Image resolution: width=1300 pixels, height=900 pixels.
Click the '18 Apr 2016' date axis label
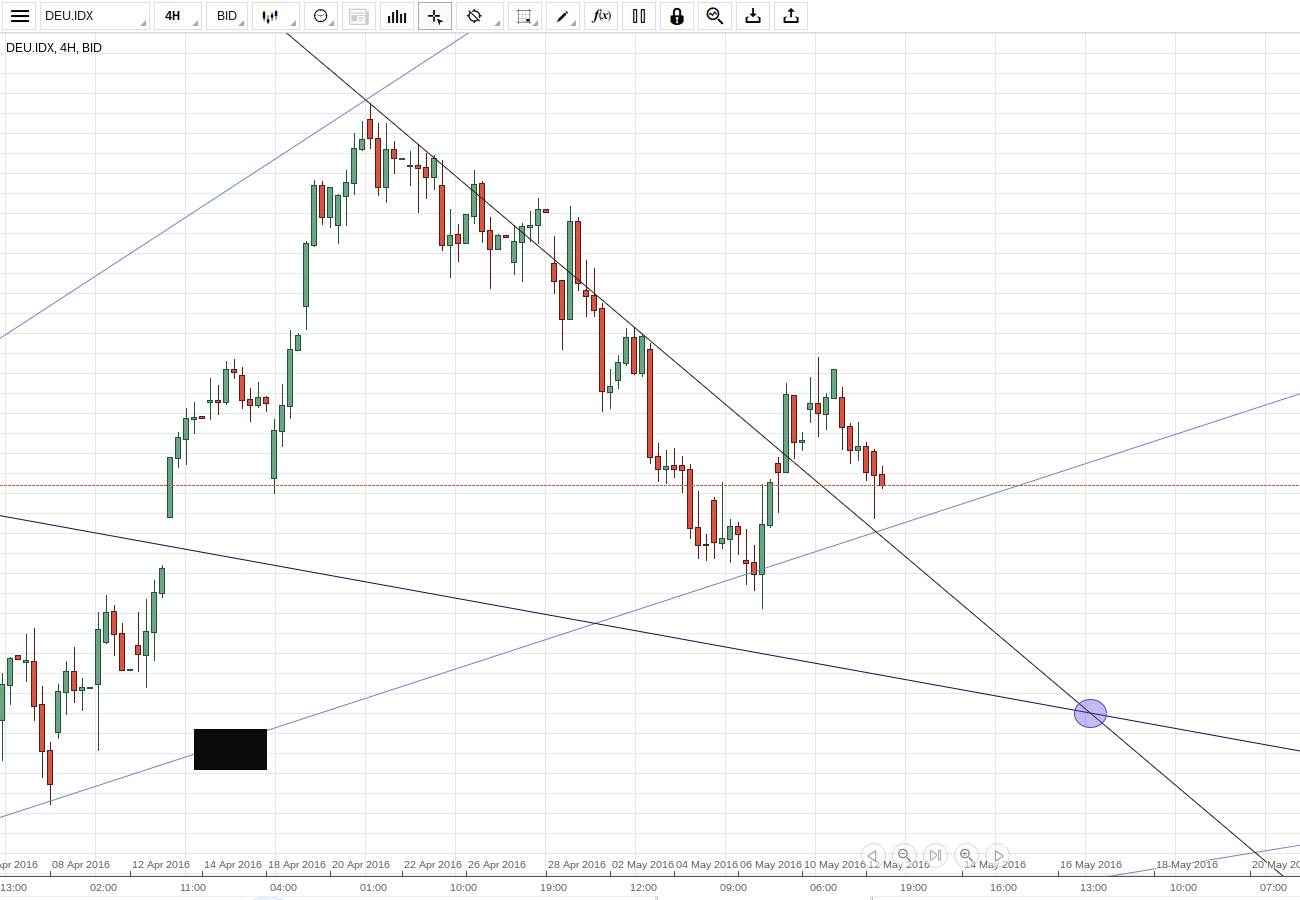tap(297, 864)
